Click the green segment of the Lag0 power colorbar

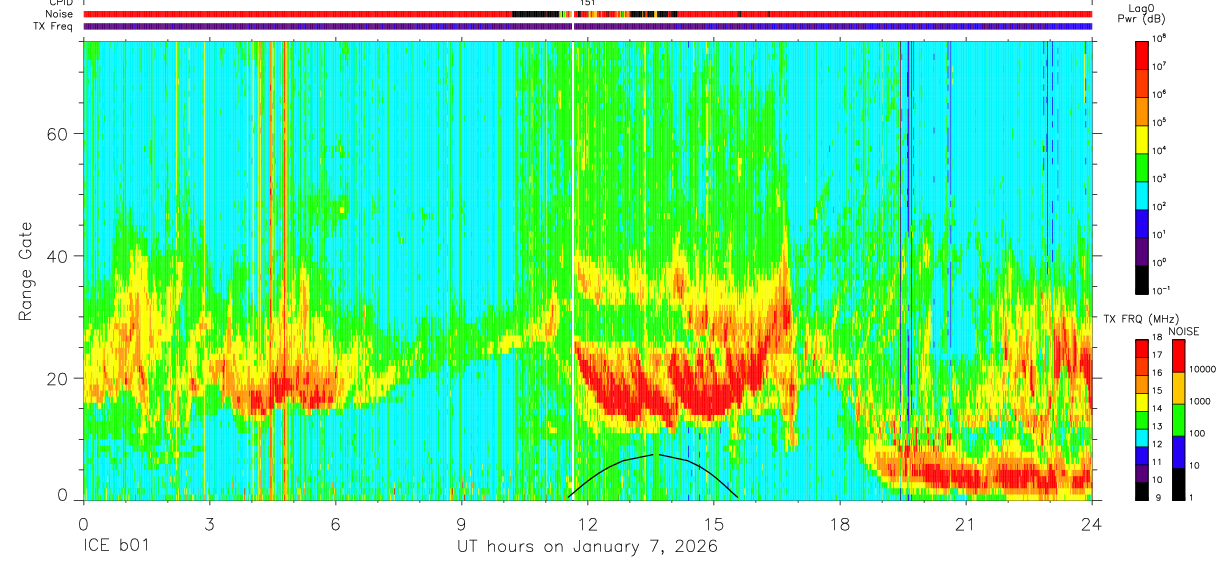click(1143, 166)
